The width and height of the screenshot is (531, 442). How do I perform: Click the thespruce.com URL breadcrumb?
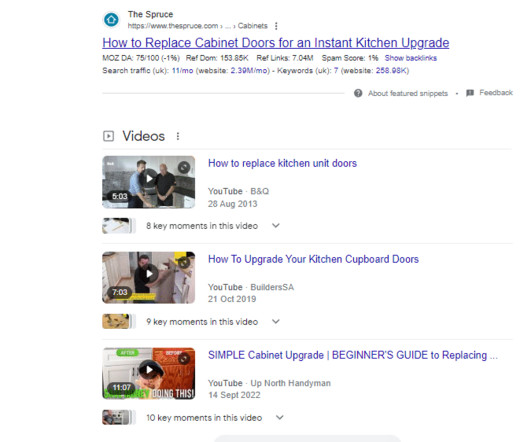click(x=197, y=26)
